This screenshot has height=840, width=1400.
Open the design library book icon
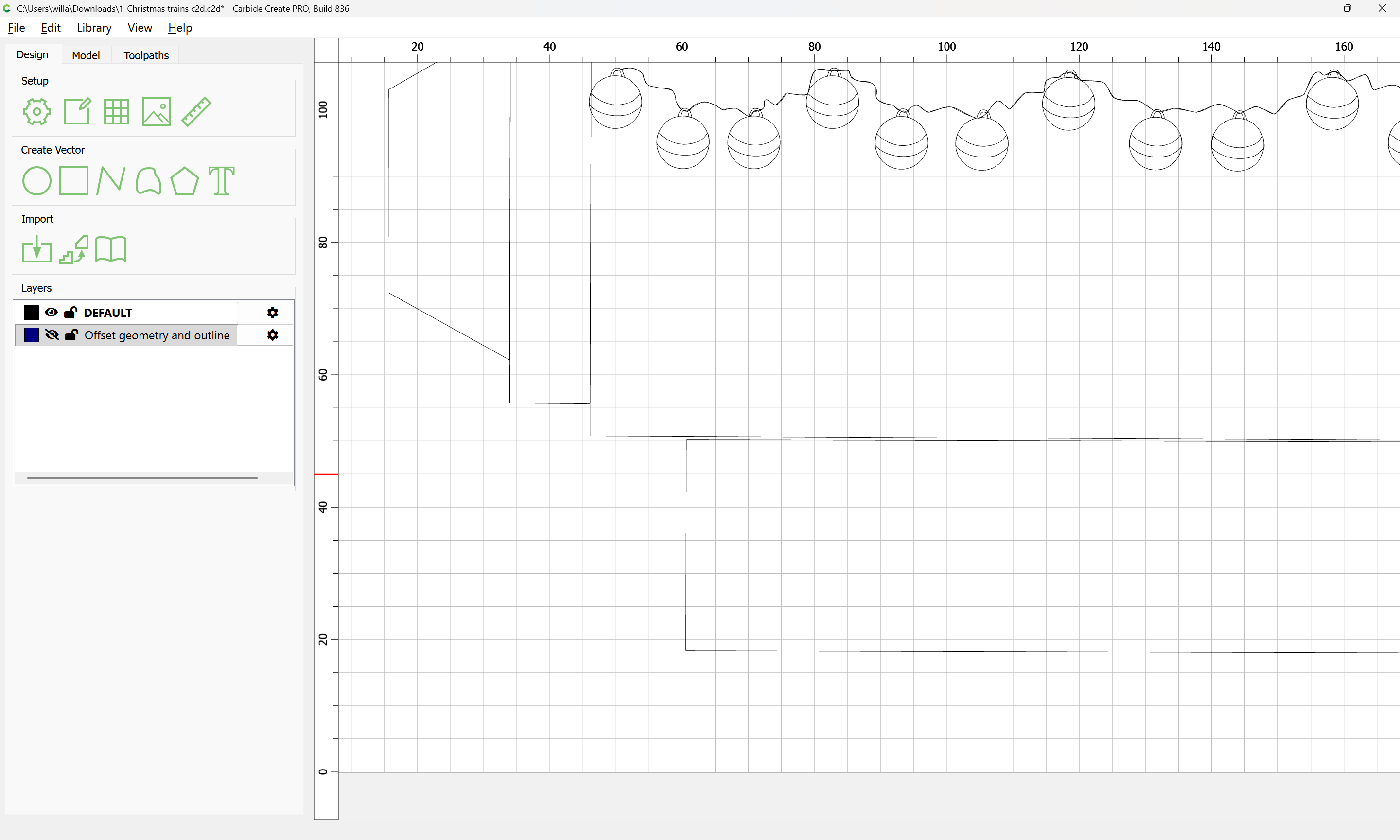point(111,250)
